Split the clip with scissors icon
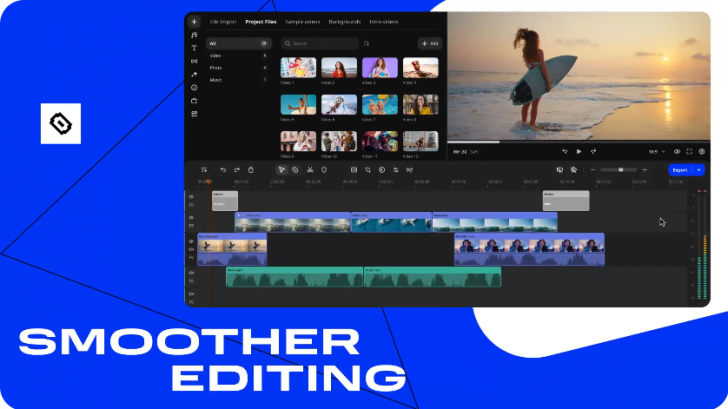 point(310,170)
